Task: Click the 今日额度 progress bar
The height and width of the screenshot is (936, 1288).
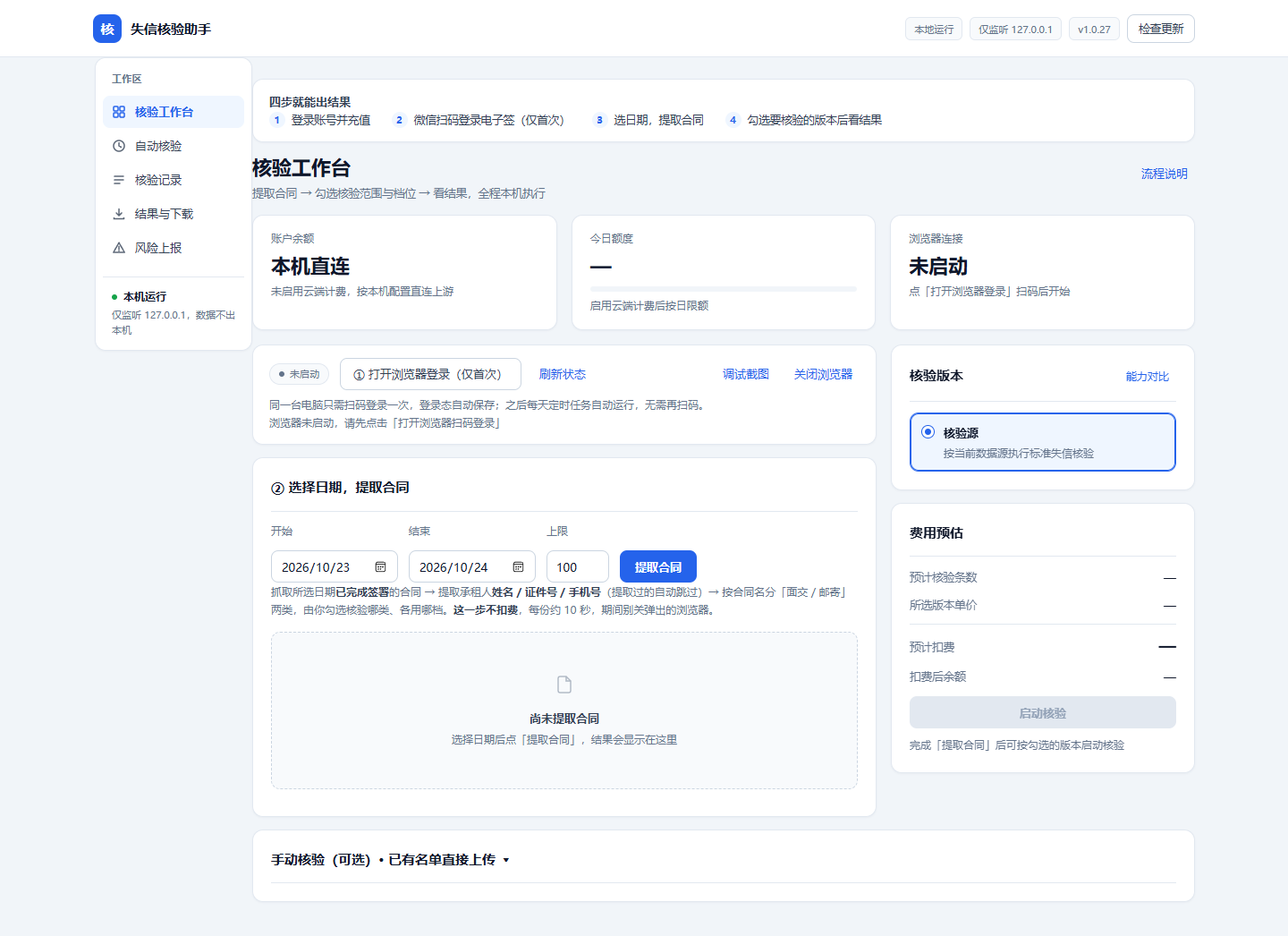Action: pyautogui.click(x=724, y=289)
